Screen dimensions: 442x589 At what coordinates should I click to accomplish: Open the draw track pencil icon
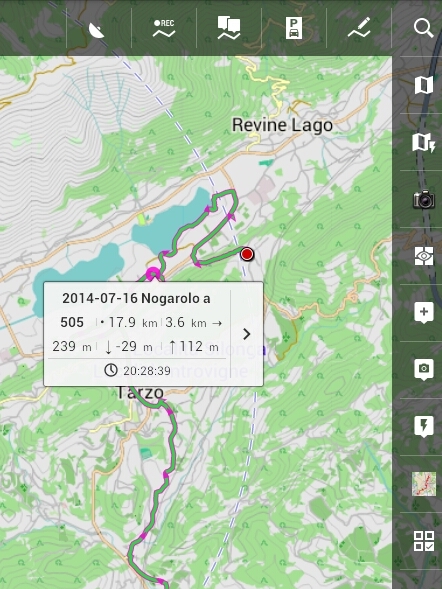(359, 27)
